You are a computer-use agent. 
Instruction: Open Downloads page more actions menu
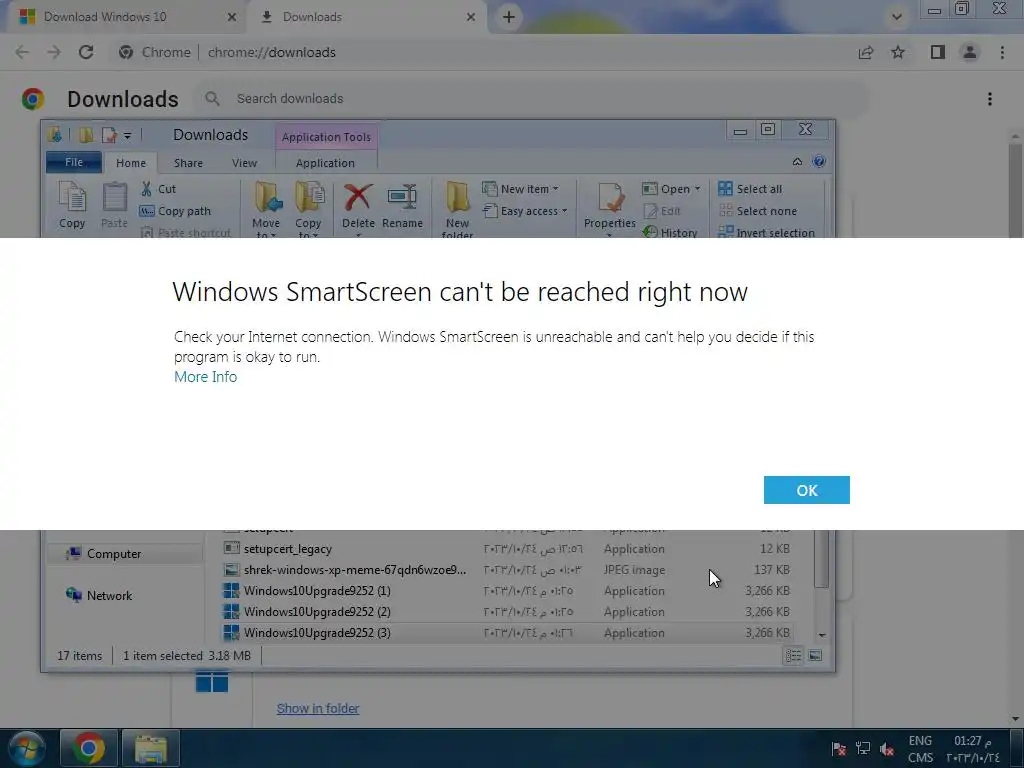[990, 99]
